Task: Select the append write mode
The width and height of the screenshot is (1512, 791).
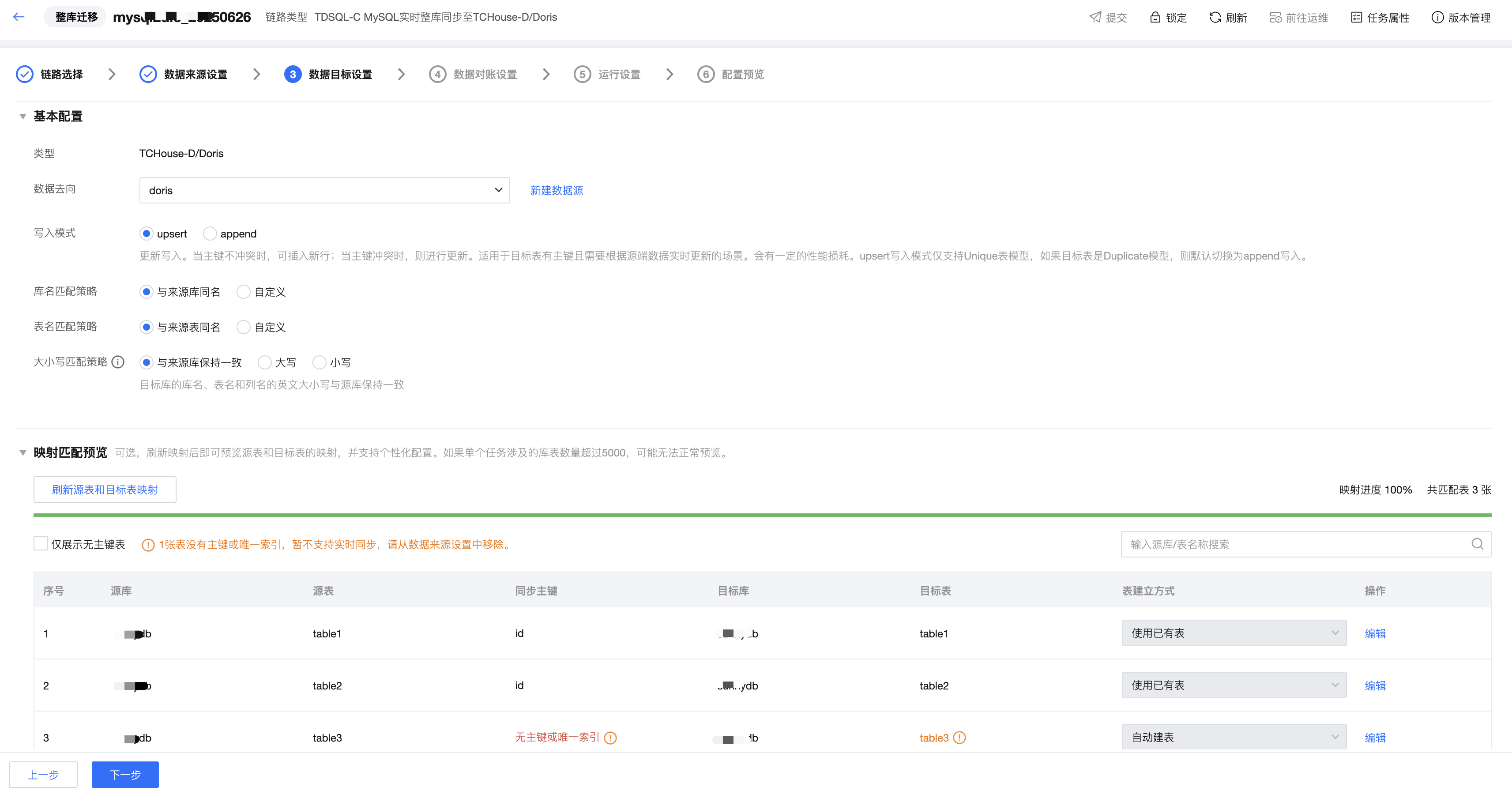Action: click(x=210, y=234)
